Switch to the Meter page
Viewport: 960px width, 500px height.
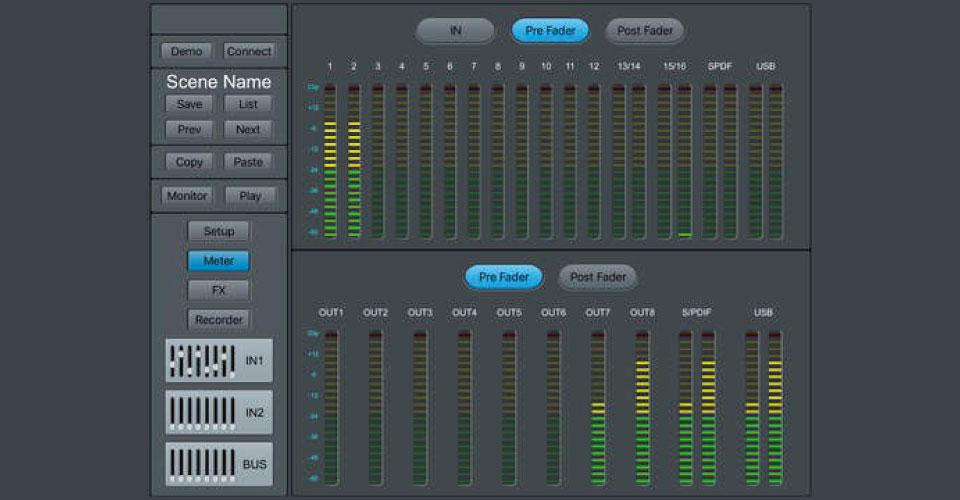[218, 261]
